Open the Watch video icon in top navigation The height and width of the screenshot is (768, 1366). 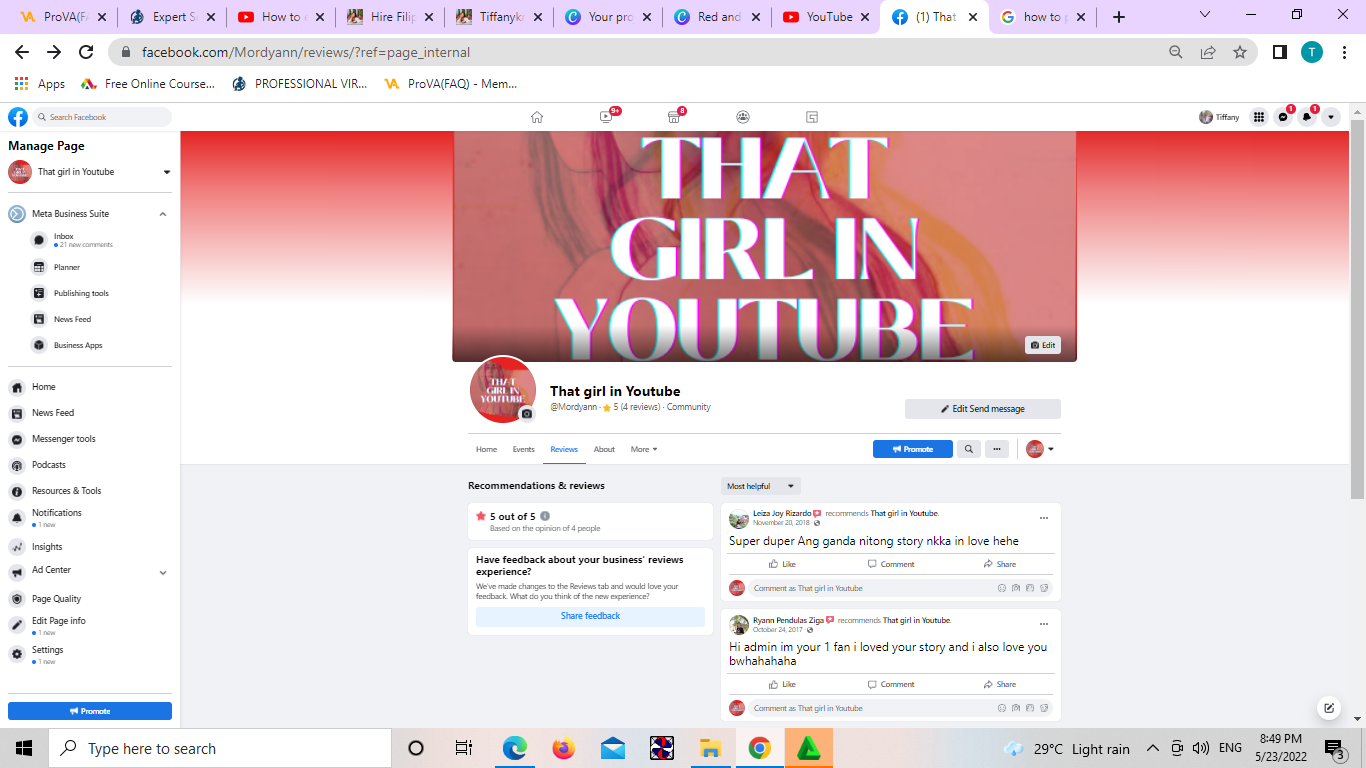point(606,117)
